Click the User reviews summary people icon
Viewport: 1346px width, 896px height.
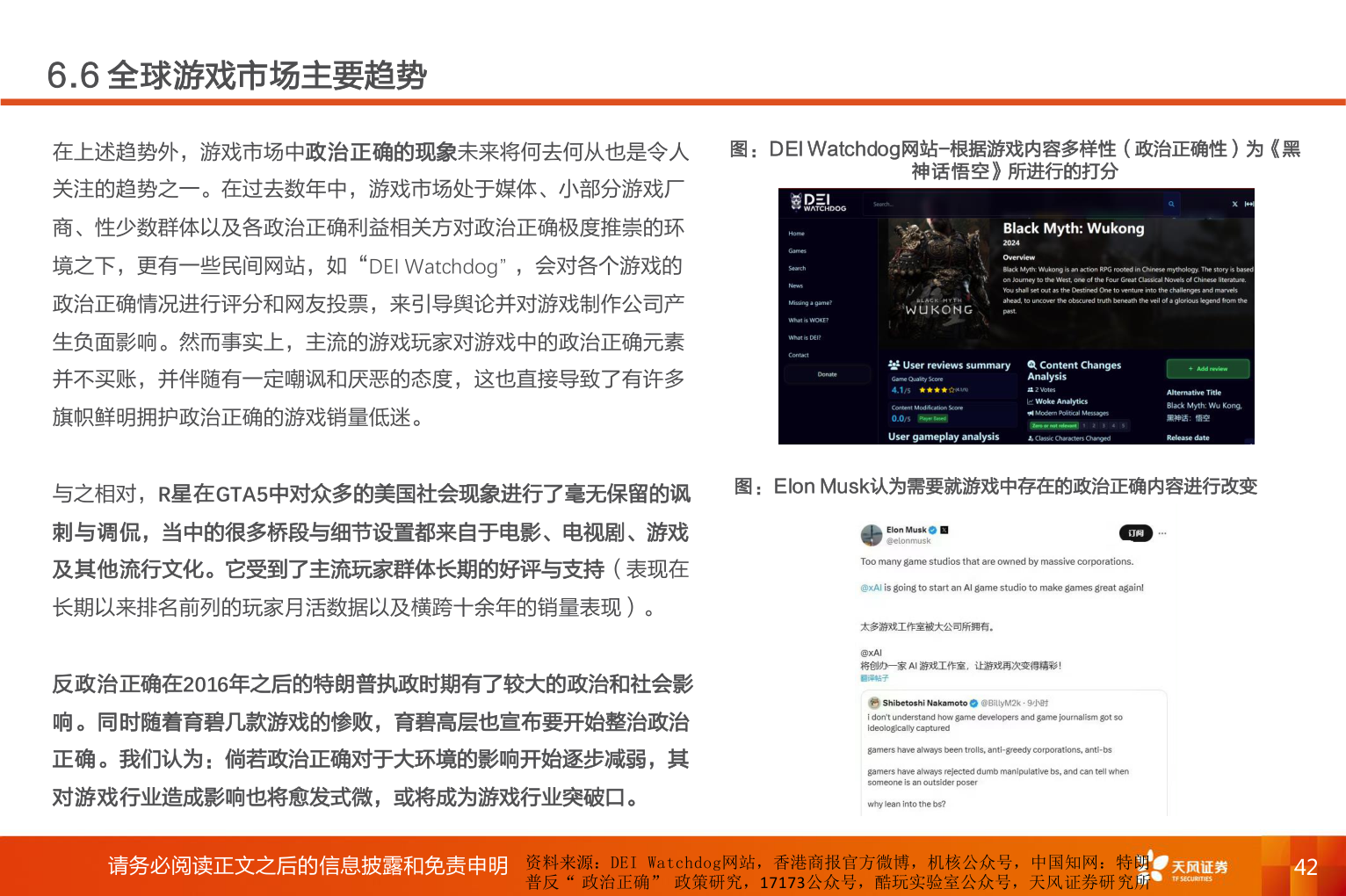894,365
